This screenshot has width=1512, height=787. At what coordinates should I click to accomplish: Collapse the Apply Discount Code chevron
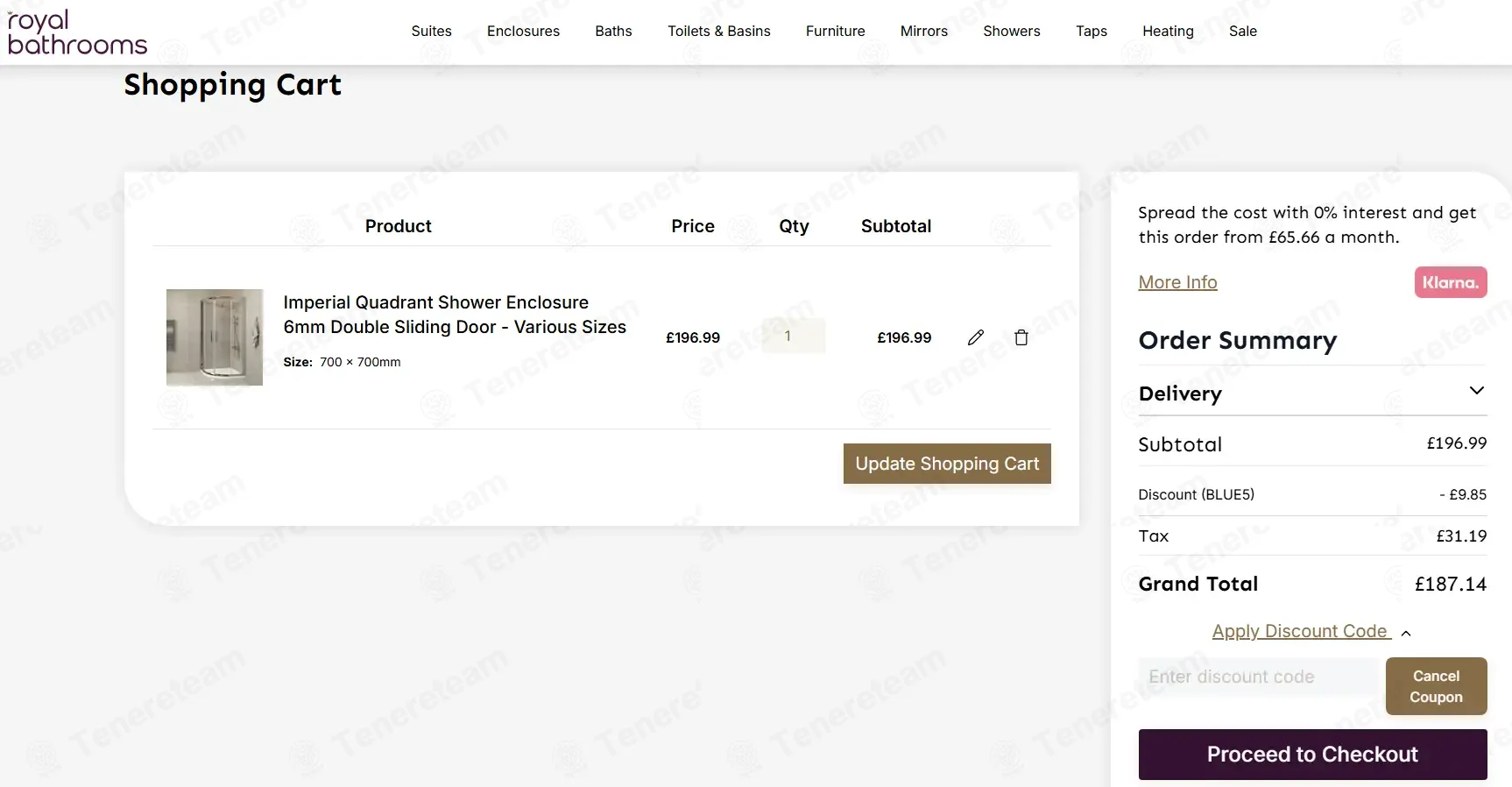pos(1406,633)
